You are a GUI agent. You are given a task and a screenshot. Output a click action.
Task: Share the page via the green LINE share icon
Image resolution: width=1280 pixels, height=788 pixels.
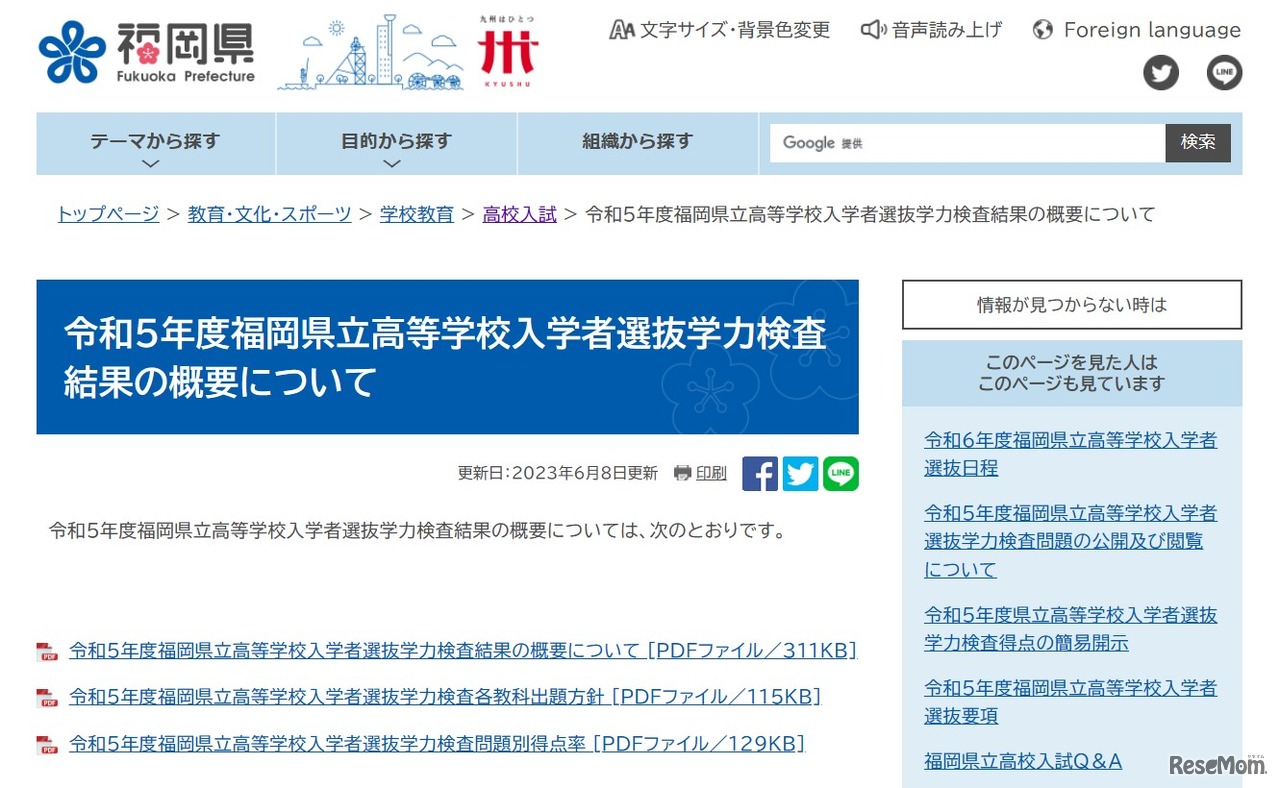(x=840, y=473)
